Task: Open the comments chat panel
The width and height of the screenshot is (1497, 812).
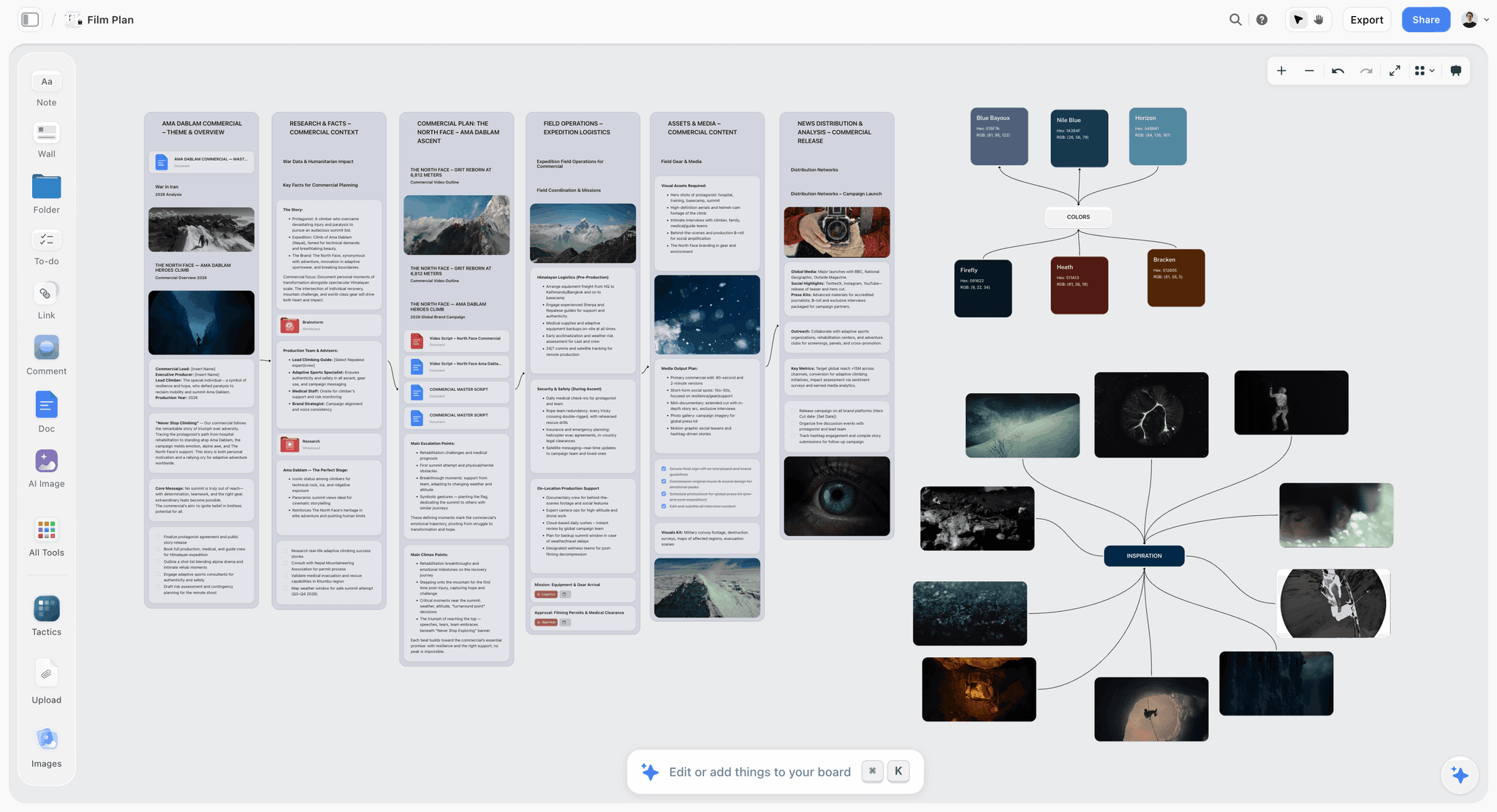Action: coord(1456,71)
